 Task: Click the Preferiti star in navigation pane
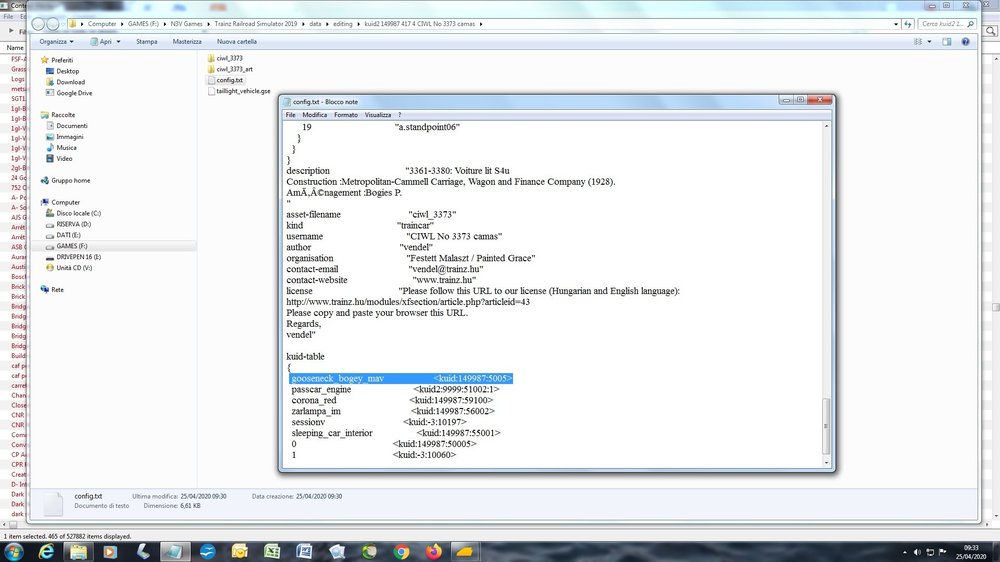click(x=45, y=60)
